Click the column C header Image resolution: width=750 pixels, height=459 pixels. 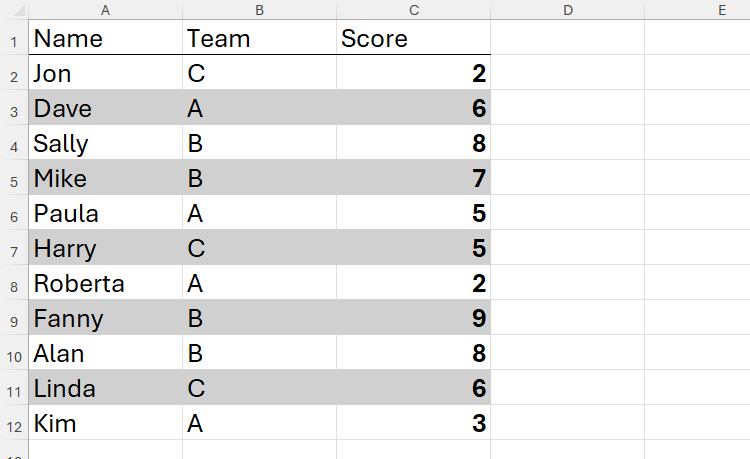tap(413, 10)
